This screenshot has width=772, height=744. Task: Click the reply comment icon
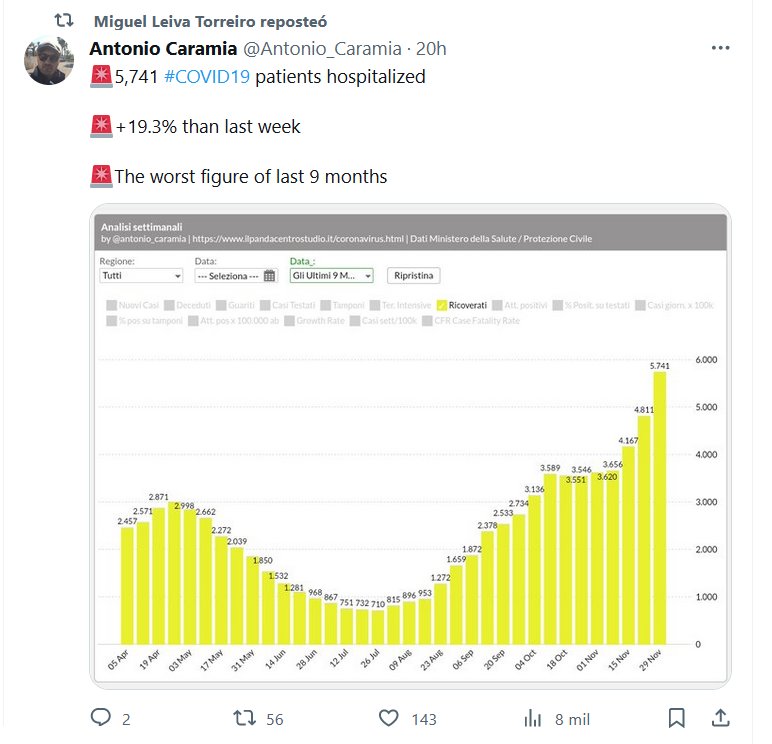(101, 718)
